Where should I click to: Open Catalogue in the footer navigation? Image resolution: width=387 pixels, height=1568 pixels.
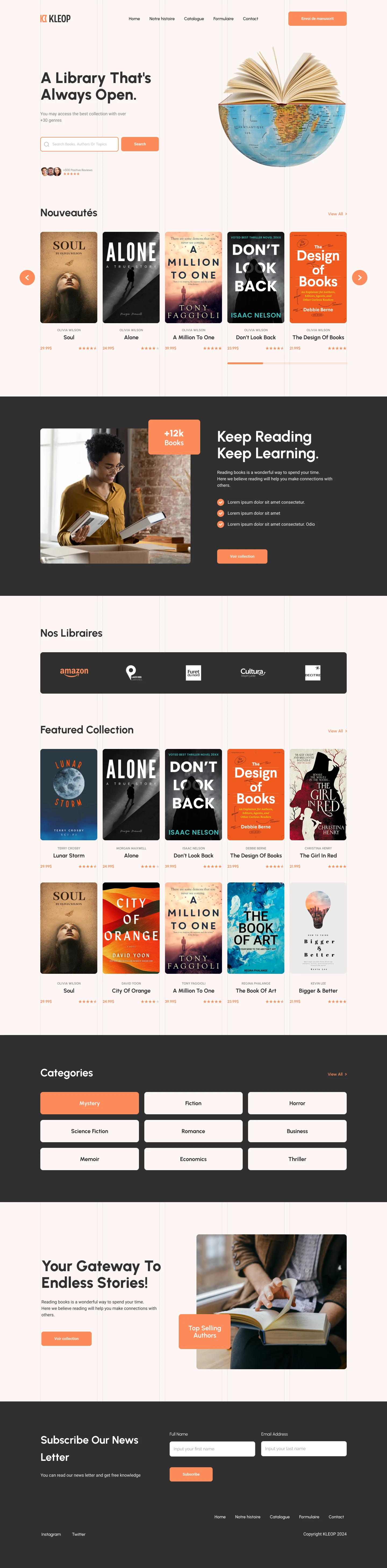coord(280,1517)
